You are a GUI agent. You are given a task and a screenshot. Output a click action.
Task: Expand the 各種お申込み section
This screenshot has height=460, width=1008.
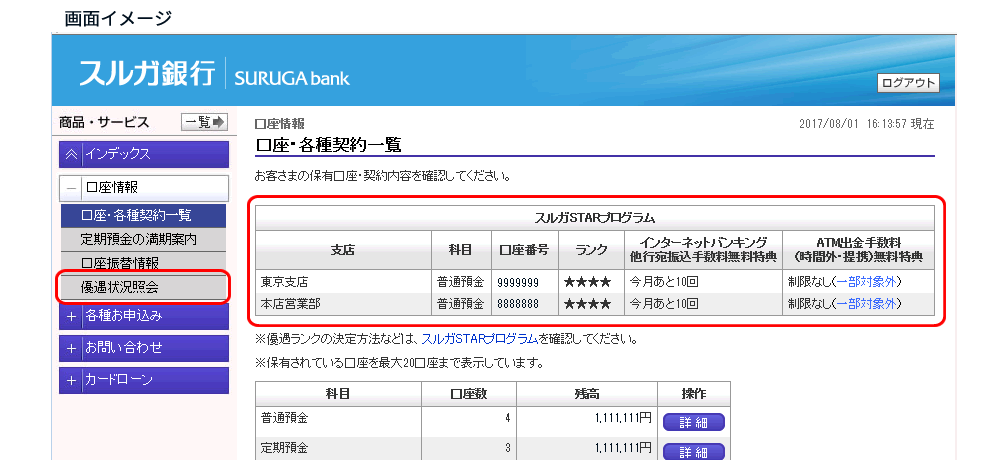144,316
